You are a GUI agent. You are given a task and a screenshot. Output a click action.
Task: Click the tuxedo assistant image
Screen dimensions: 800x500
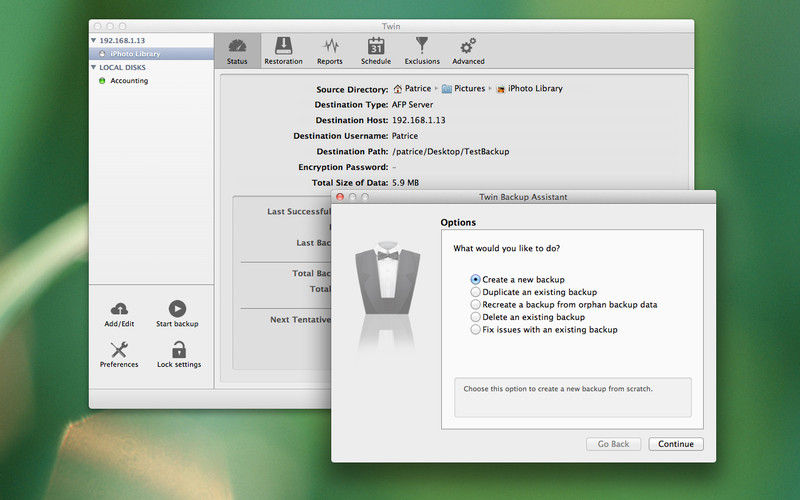coord(387,278)
